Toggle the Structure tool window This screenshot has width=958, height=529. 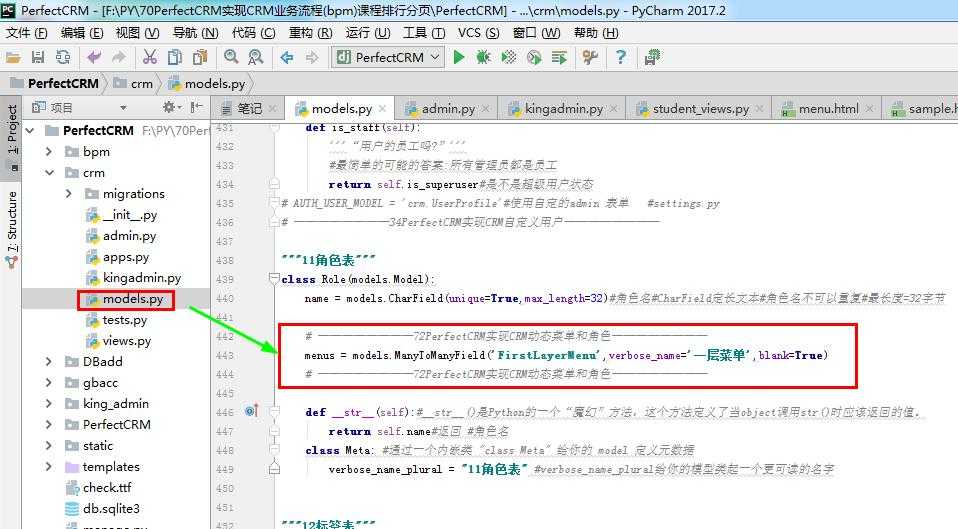click(12, 229)
